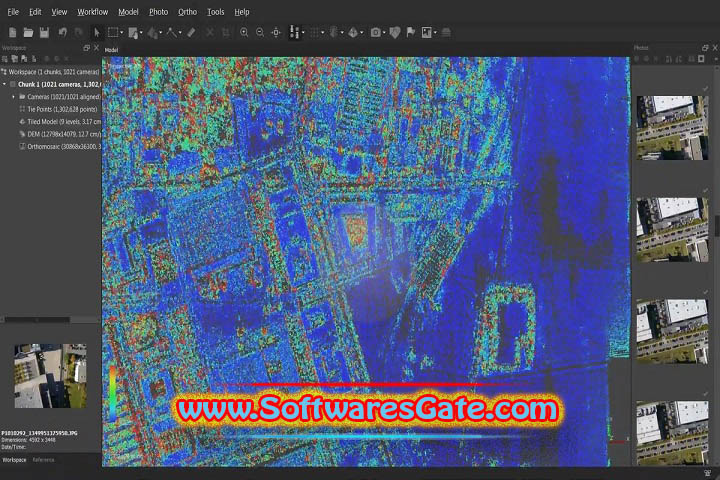This screenshot has height=480, width=720.
Task: Open the Rectangle Selection tool dropdown arrow
Action: pos(122,33)
